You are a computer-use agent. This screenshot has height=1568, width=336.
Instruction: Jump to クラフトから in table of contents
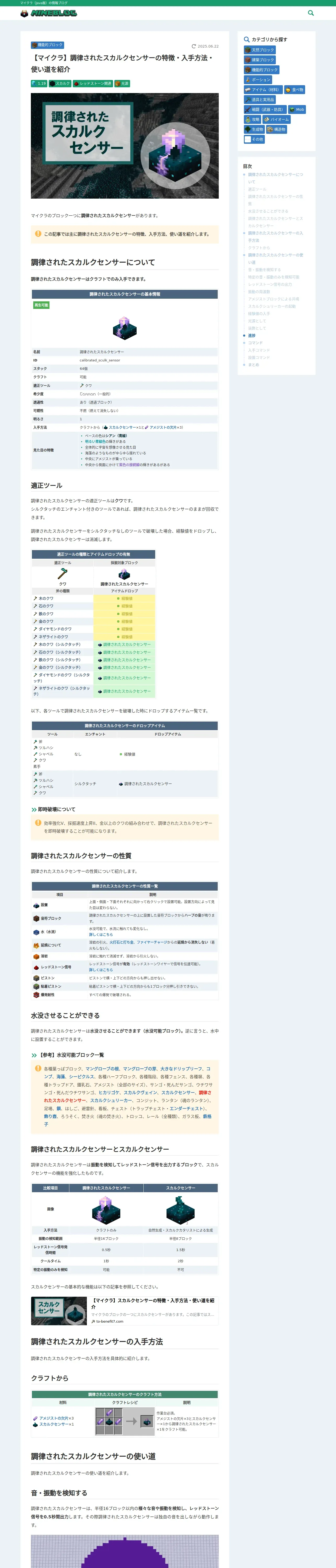[259, 248]
